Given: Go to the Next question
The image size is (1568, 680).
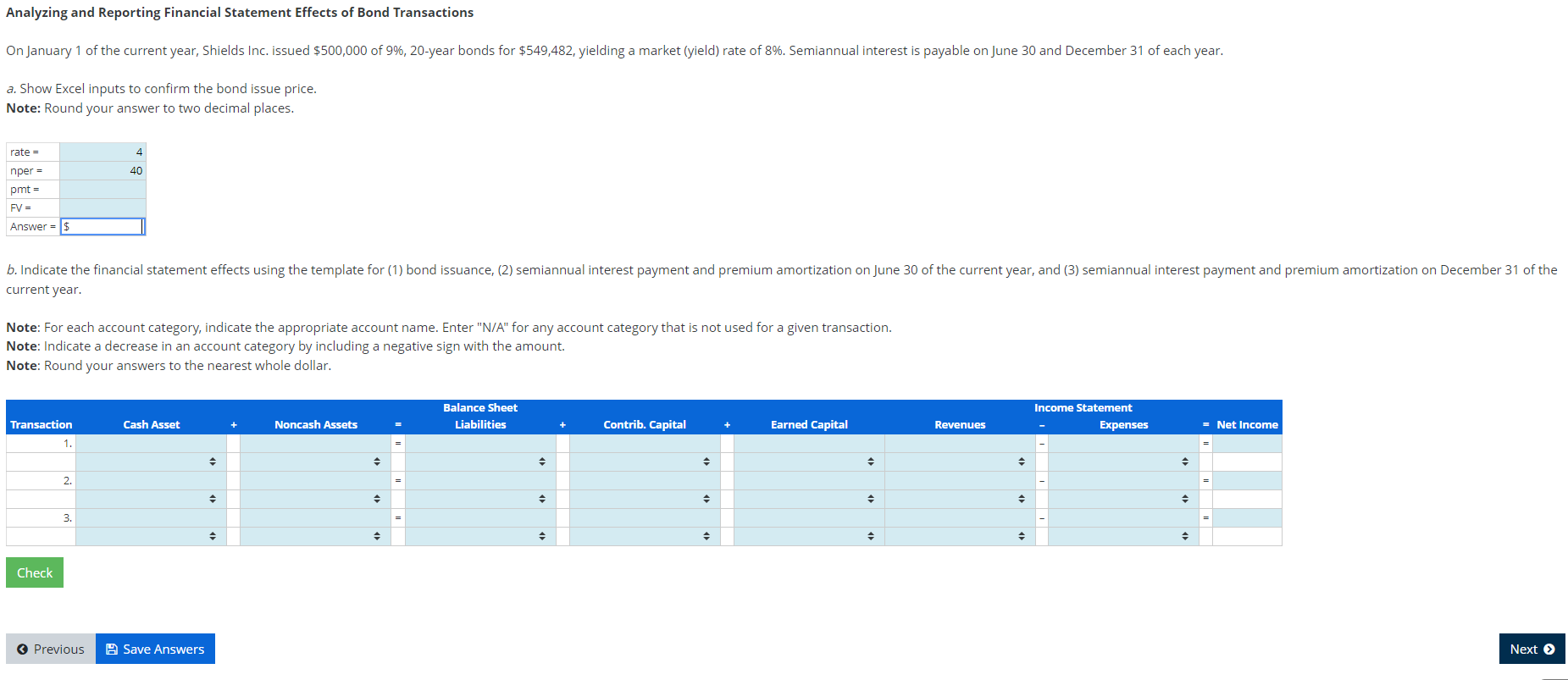Looking at the screenshot, I should 1532,649.
